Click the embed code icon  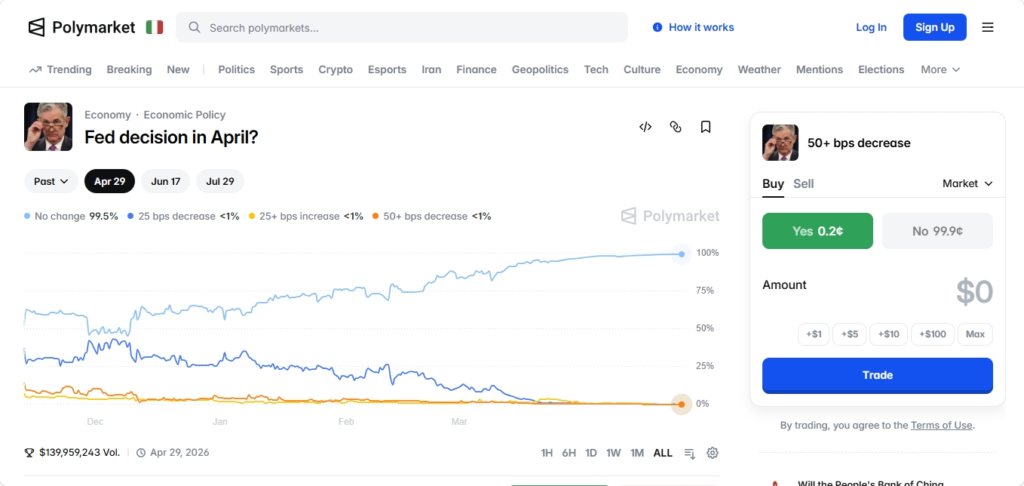pos(645,127)
